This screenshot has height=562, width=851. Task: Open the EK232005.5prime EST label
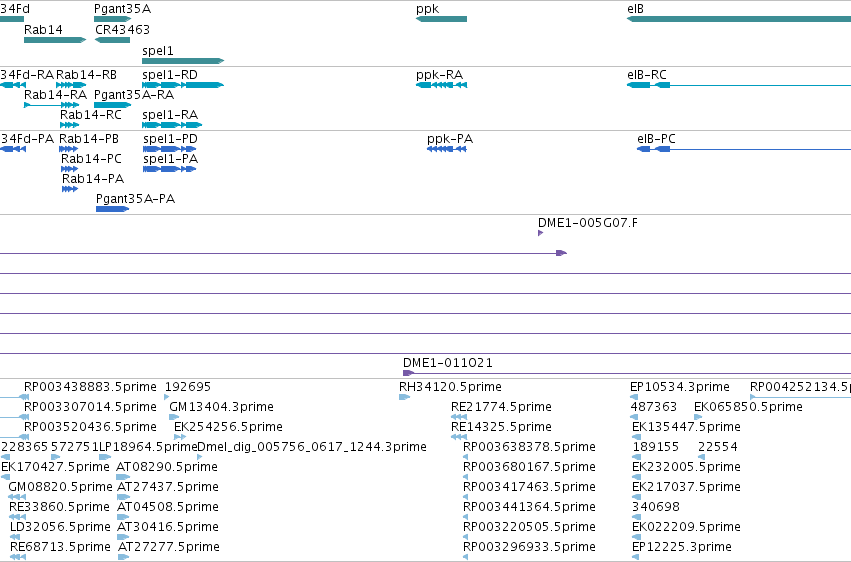686,467
